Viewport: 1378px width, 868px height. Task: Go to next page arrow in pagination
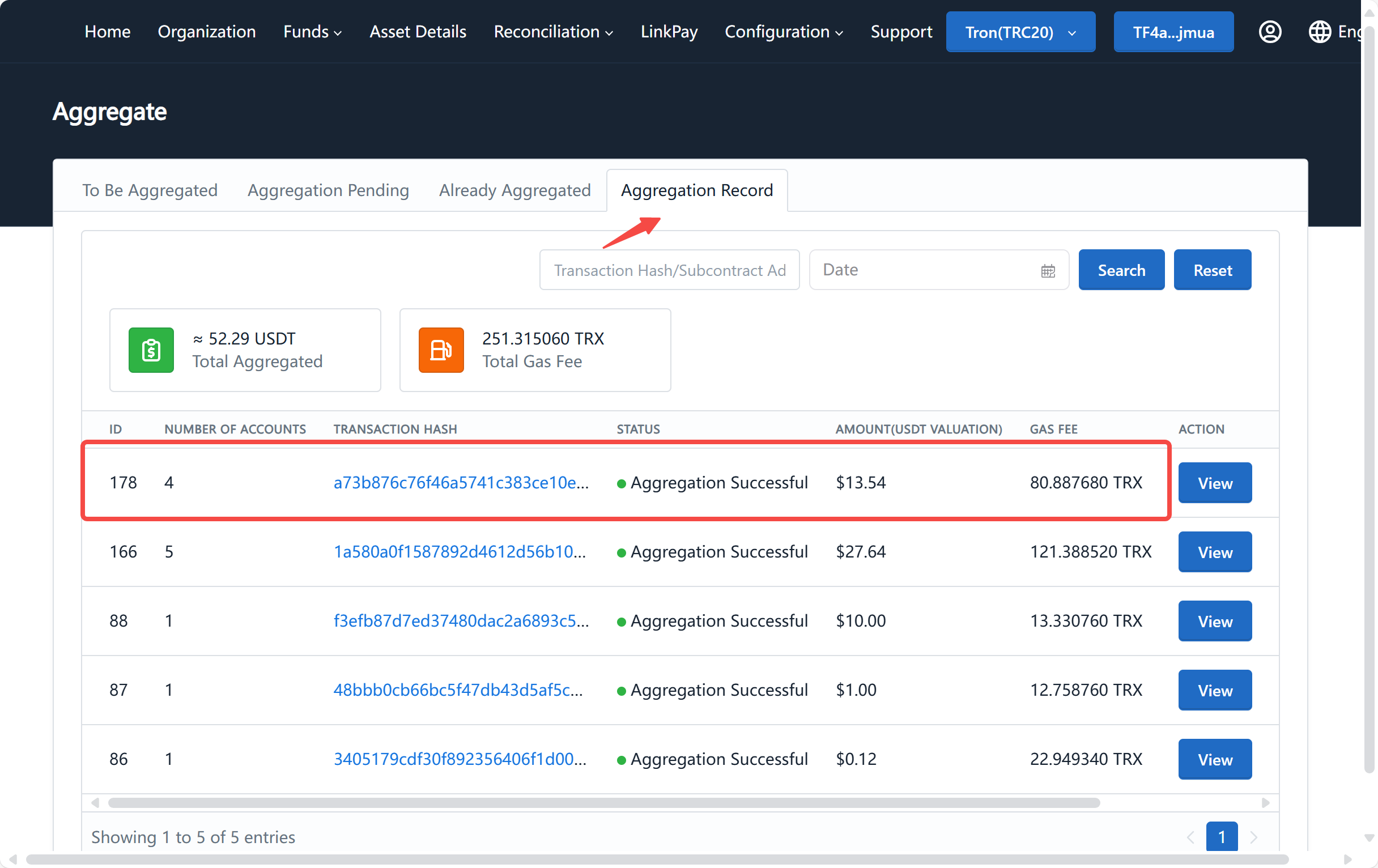pyautogui.click(x=1253, y=836)
